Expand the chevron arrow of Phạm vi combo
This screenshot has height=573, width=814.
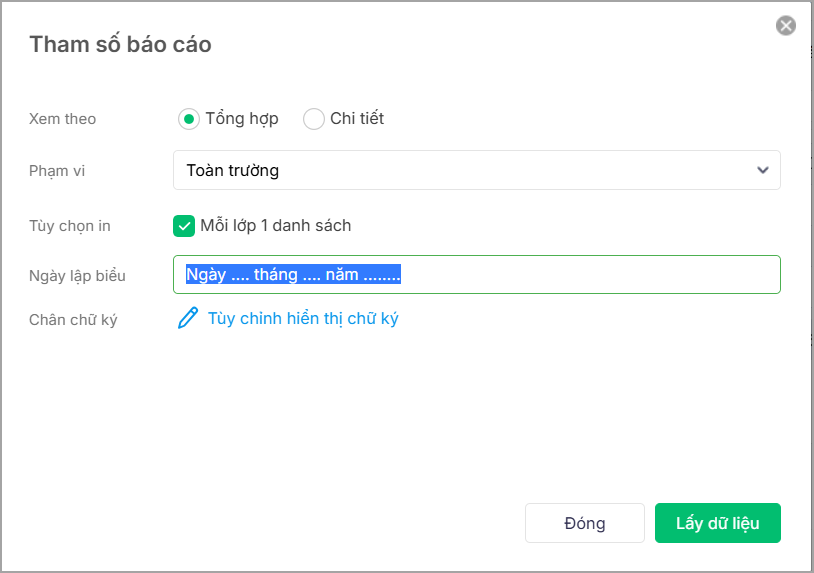(762, 170)
